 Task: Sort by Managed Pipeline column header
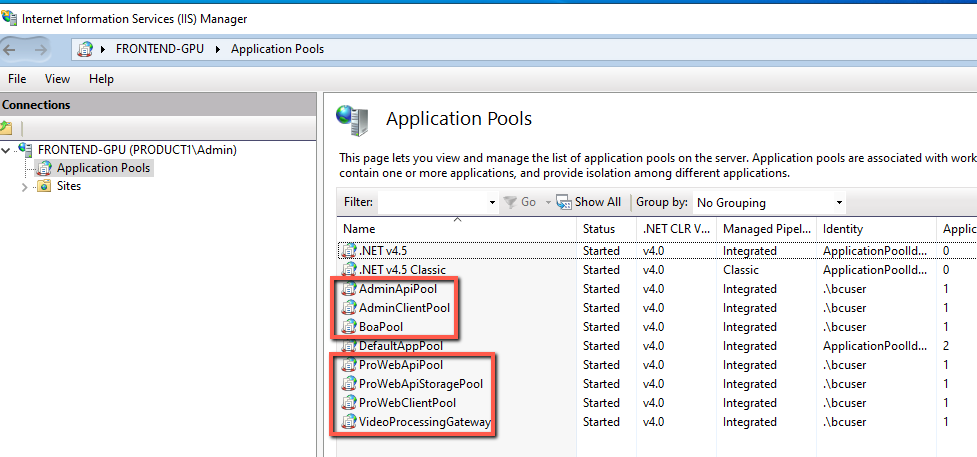click(766, 229)
